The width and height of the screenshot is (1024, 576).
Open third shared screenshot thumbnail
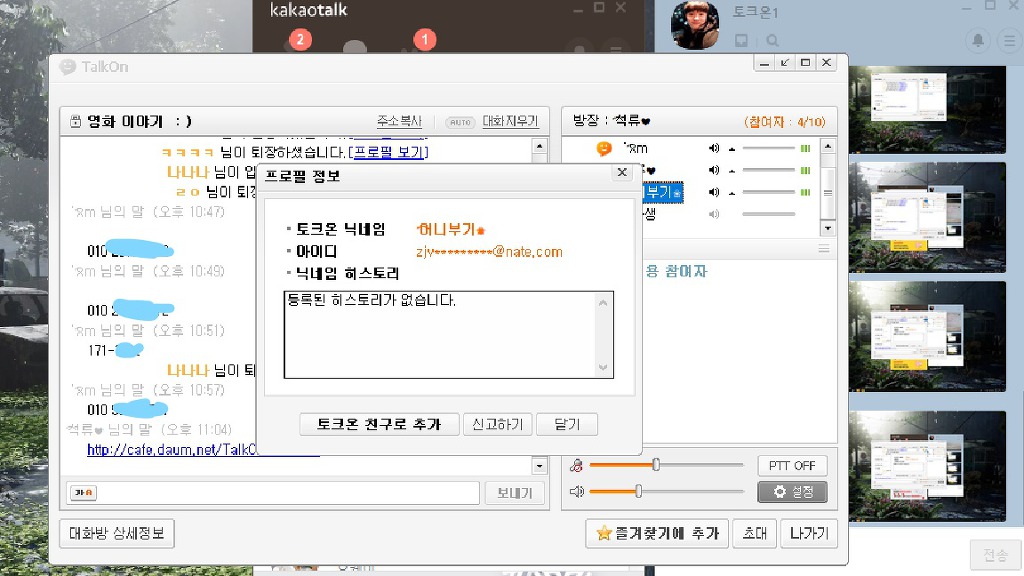coord(927,337)
